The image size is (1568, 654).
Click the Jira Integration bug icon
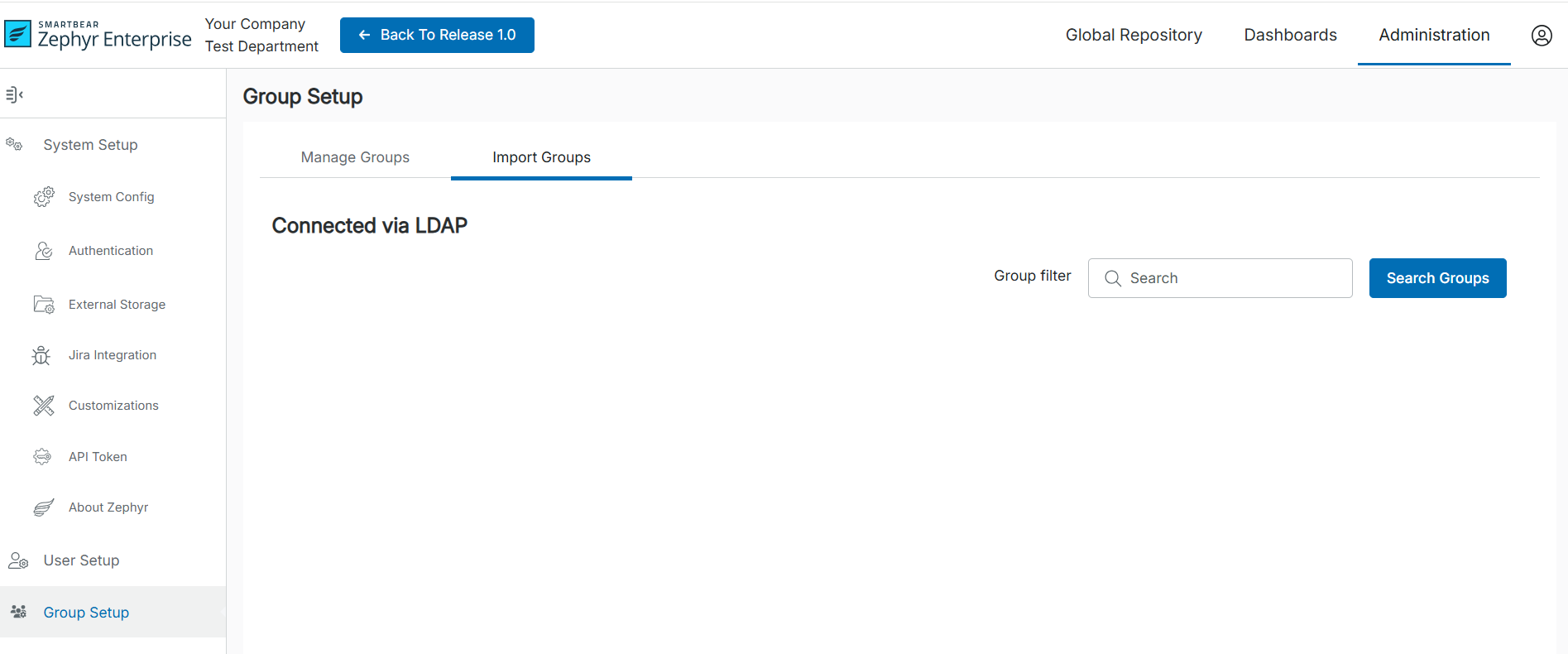click(41, 355)
